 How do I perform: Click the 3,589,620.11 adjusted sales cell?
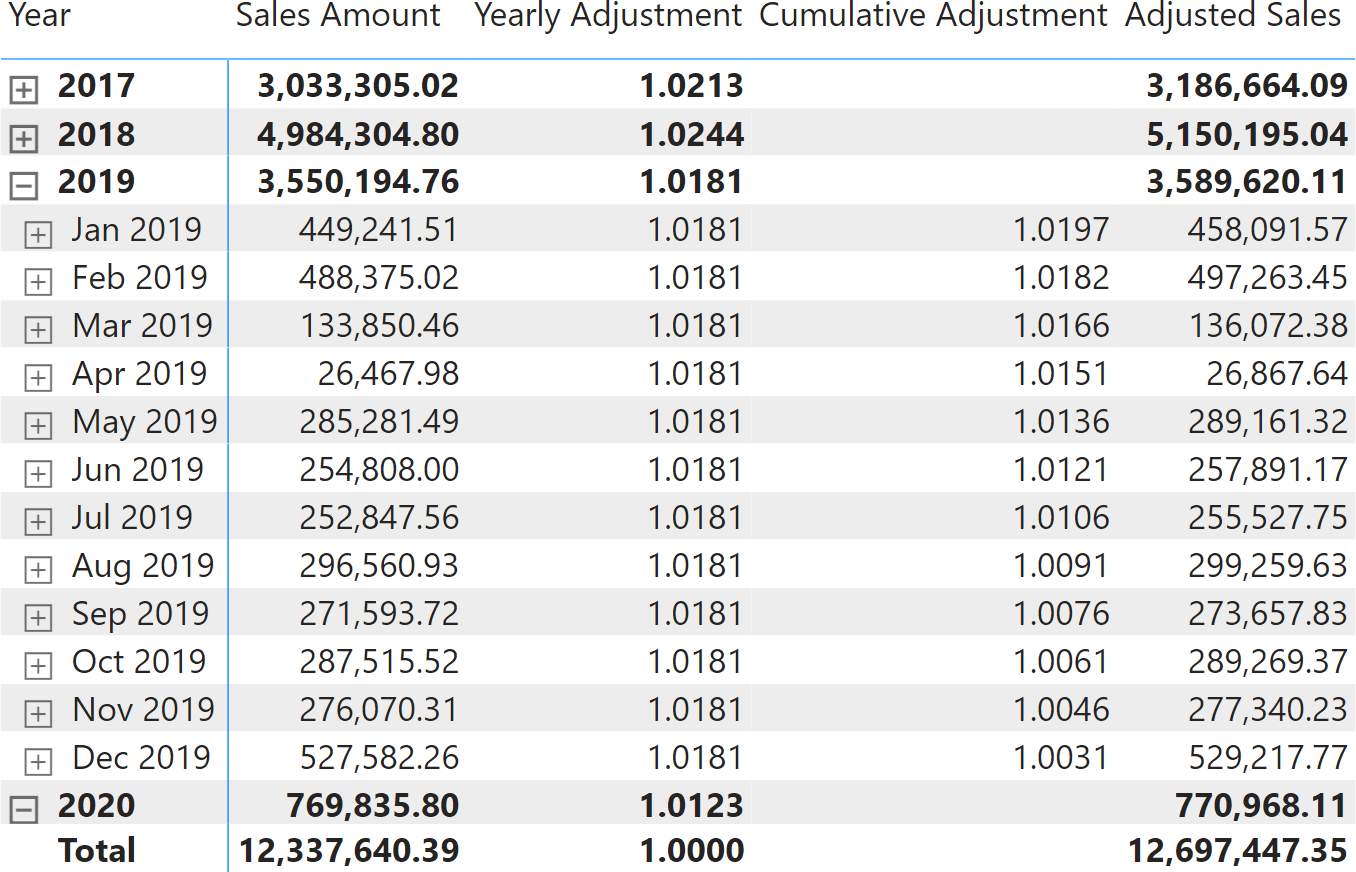coord(1247,182)
